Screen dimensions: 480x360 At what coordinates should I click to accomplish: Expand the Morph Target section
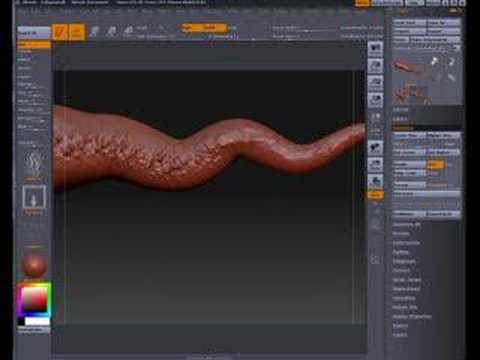tap(407, 280)
